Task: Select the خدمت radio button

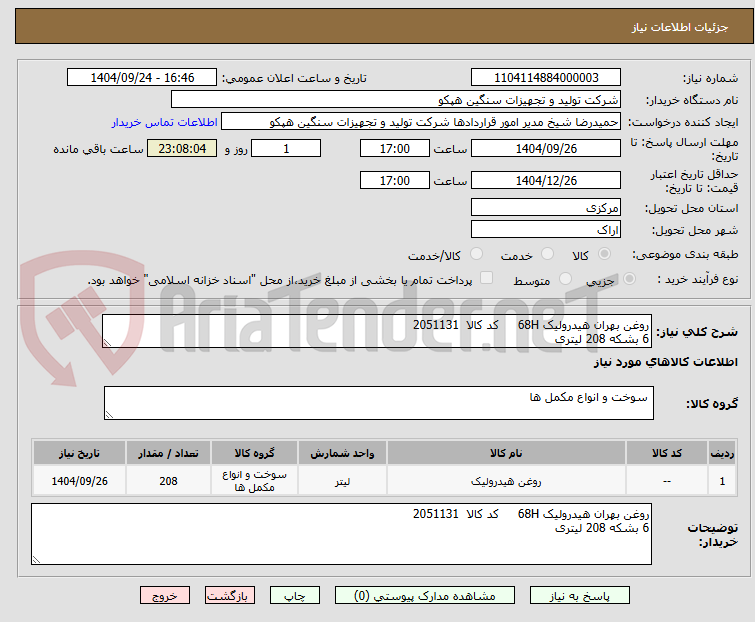Action: (x=547, y=254)
